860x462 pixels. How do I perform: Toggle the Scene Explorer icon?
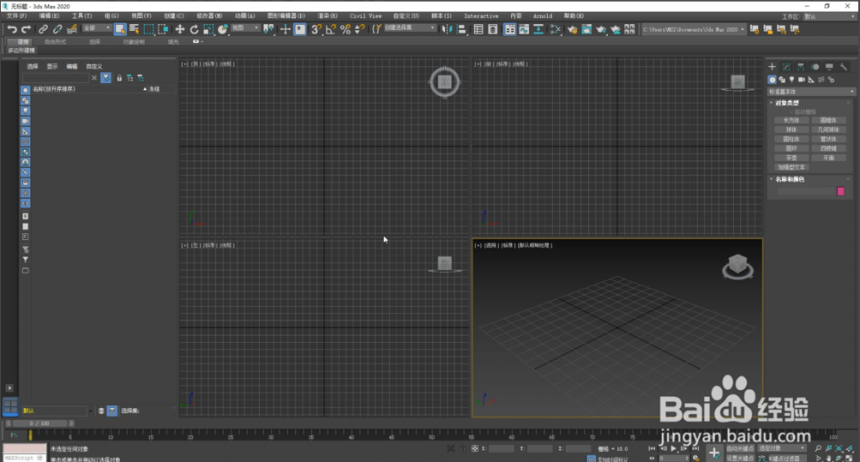tap(478, 29)
